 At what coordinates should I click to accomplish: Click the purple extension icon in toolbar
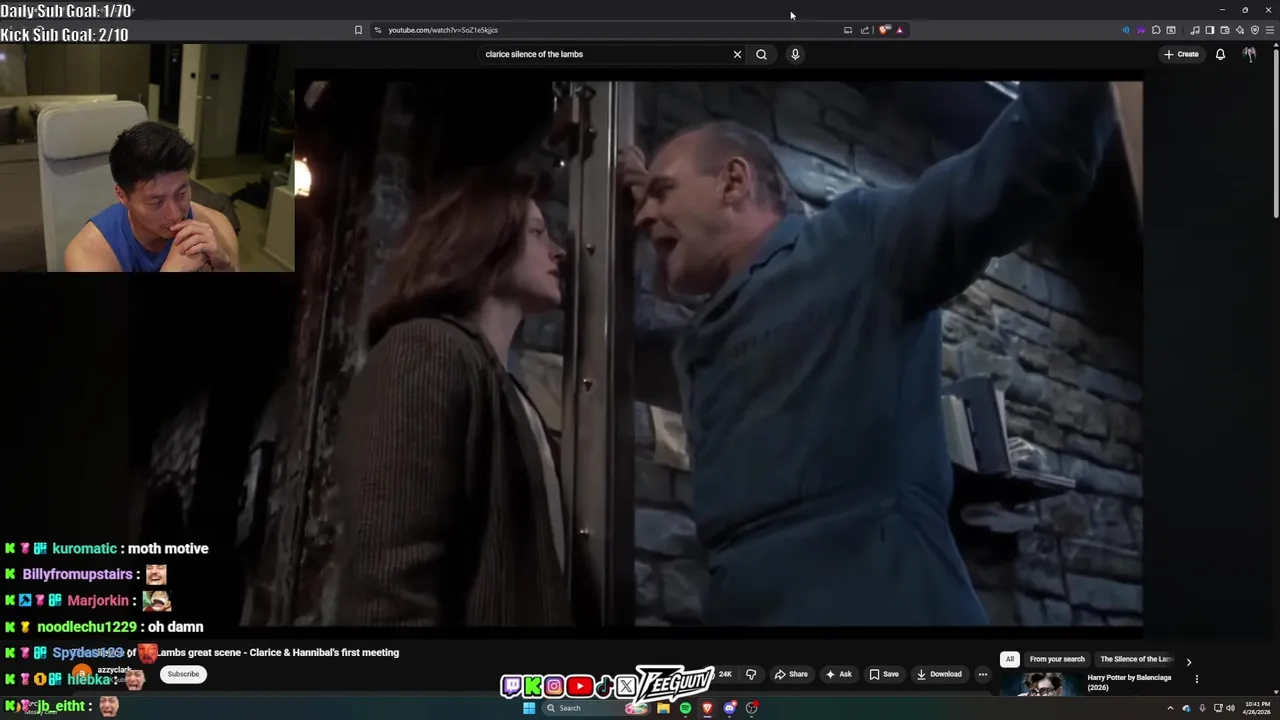click(x=1141, y=30)
